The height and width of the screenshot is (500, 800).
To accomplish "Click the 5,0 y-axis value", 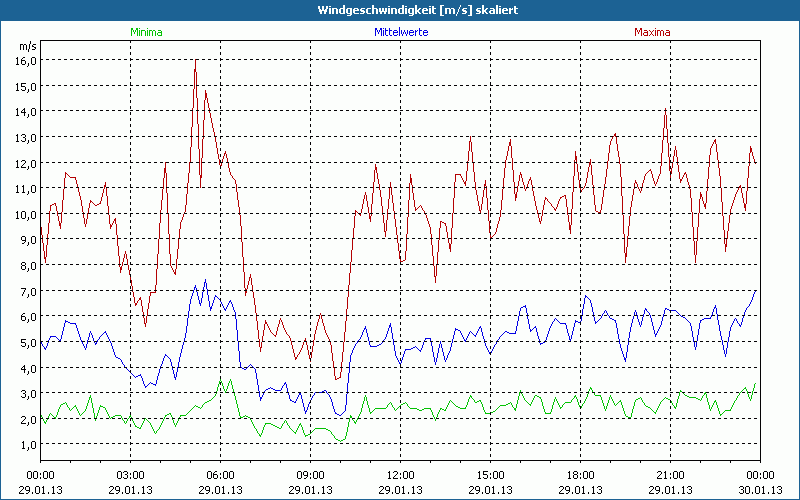I will pos(29,342).
